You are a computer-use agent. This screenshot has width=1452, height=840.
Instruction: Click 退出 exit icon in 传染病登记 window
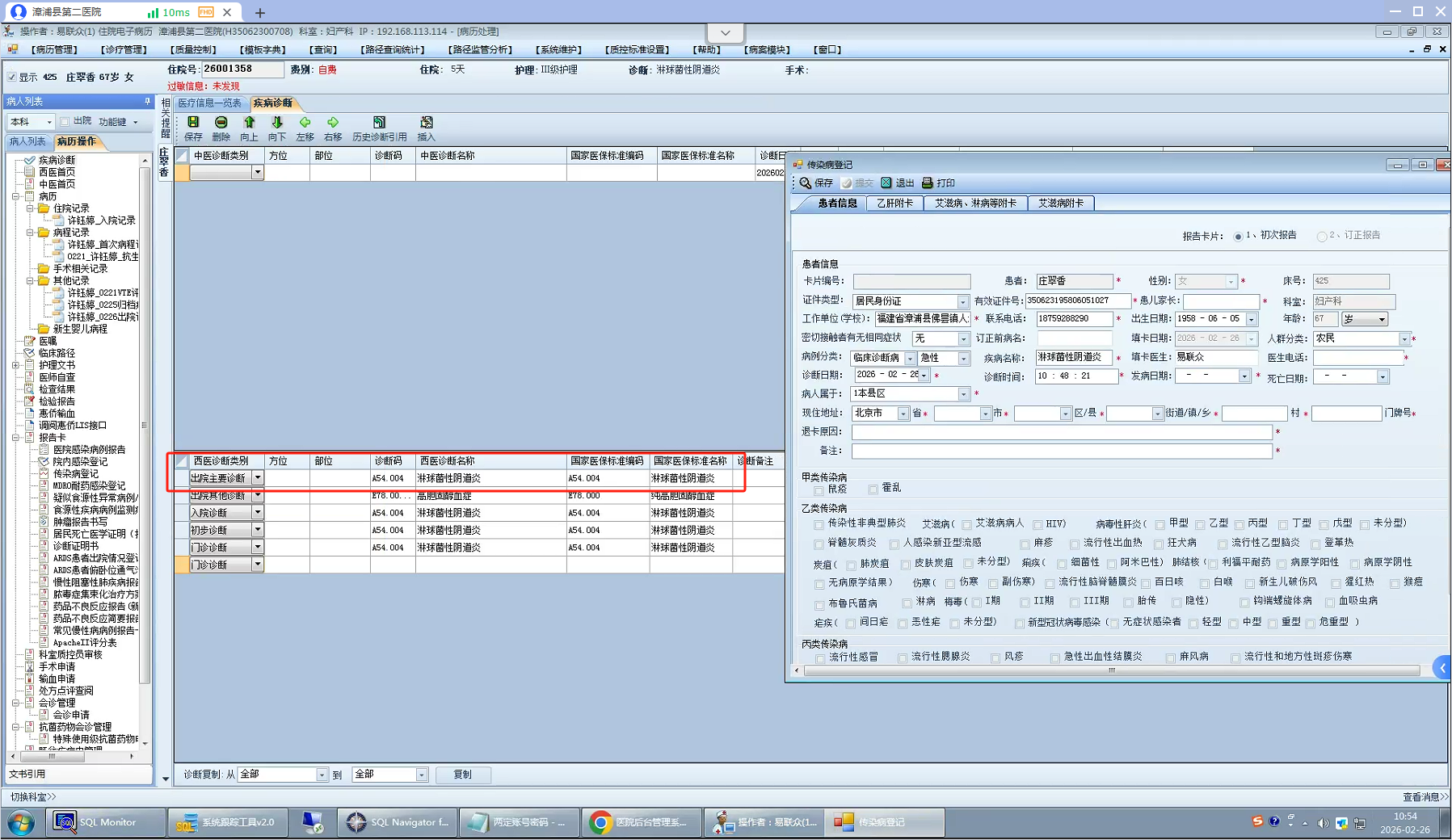[897, 183]
